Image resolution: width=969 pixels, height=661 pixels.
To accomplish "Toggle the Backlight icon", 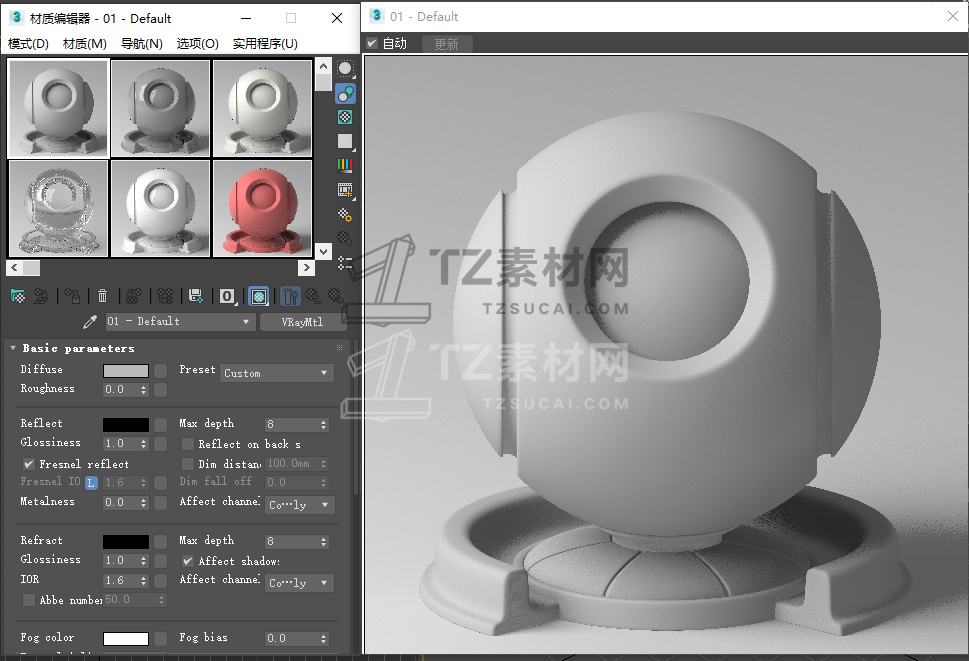I will (x=345, y=94).
